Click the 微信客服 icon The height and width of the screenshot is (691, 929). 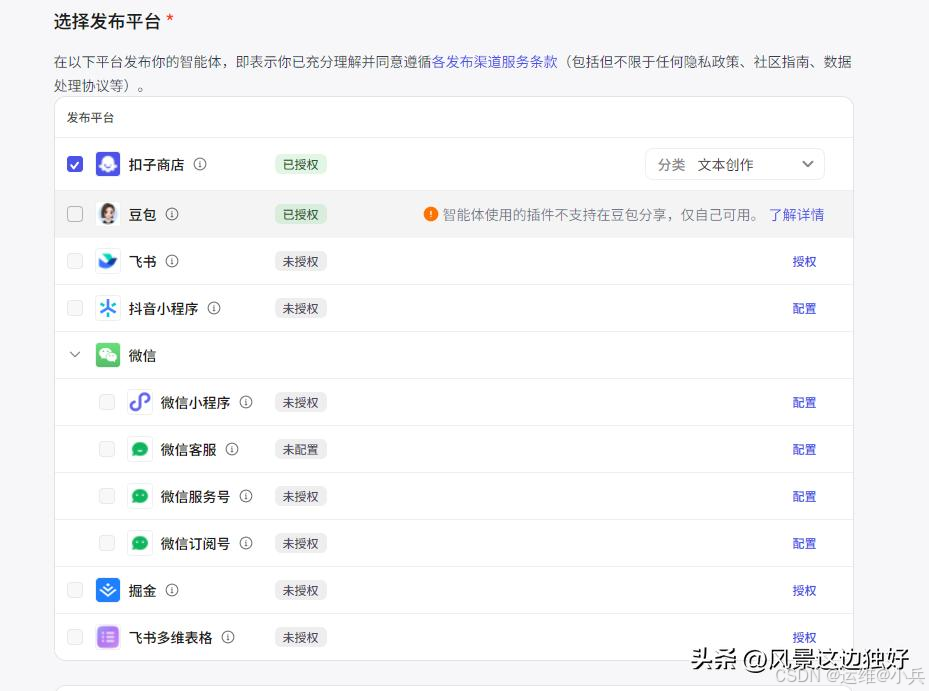(140, 449)
